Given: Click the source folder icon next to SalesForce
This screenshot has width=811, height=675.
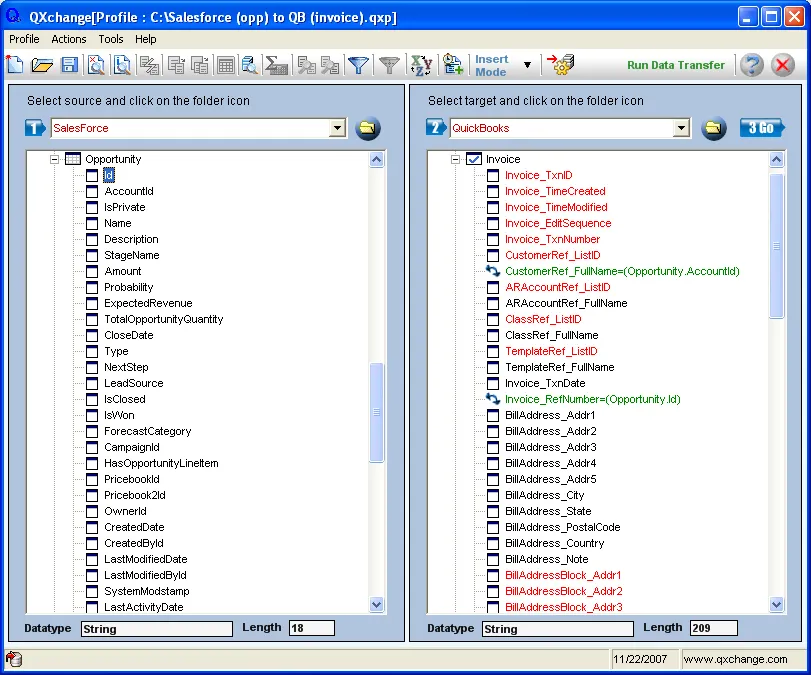Looking at the screenshot, I should click(368, 128).
